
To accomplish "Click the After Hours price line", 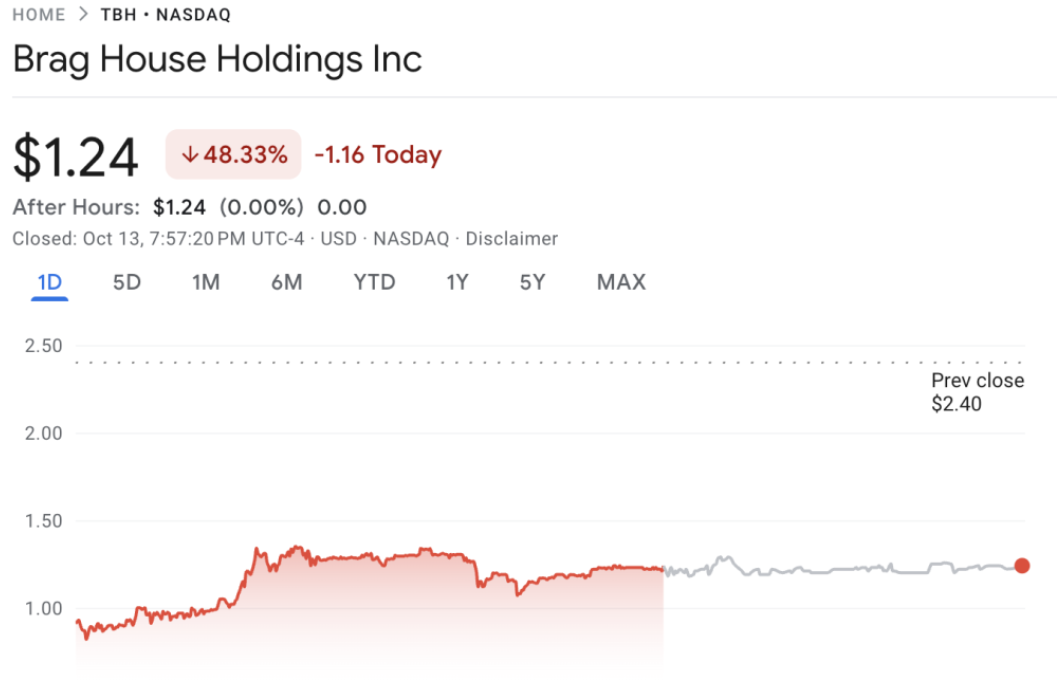I will click(x=189, y=208).
